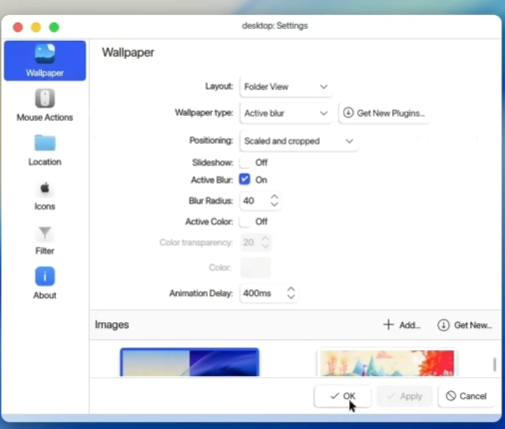Expand the Wallpaper type dropdown showing Active blur
The width and height of the screenshot is (505, 429).
[286, 113]
